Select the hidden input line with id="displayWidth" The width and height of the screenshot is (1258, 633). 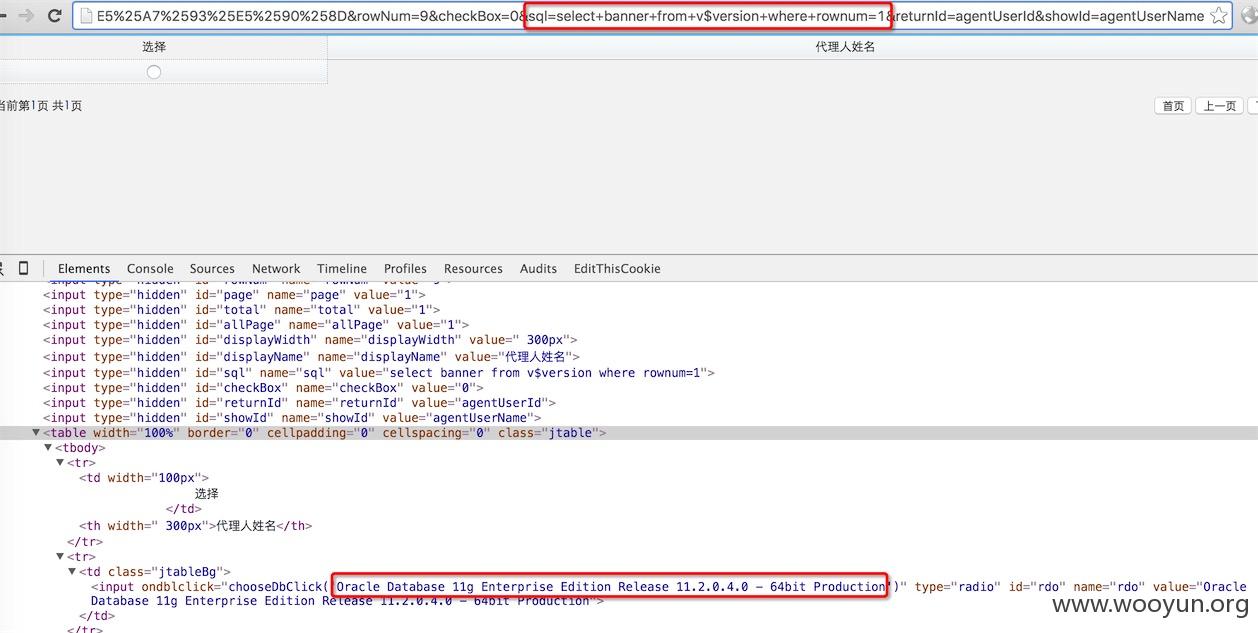[x=310, y=340]
